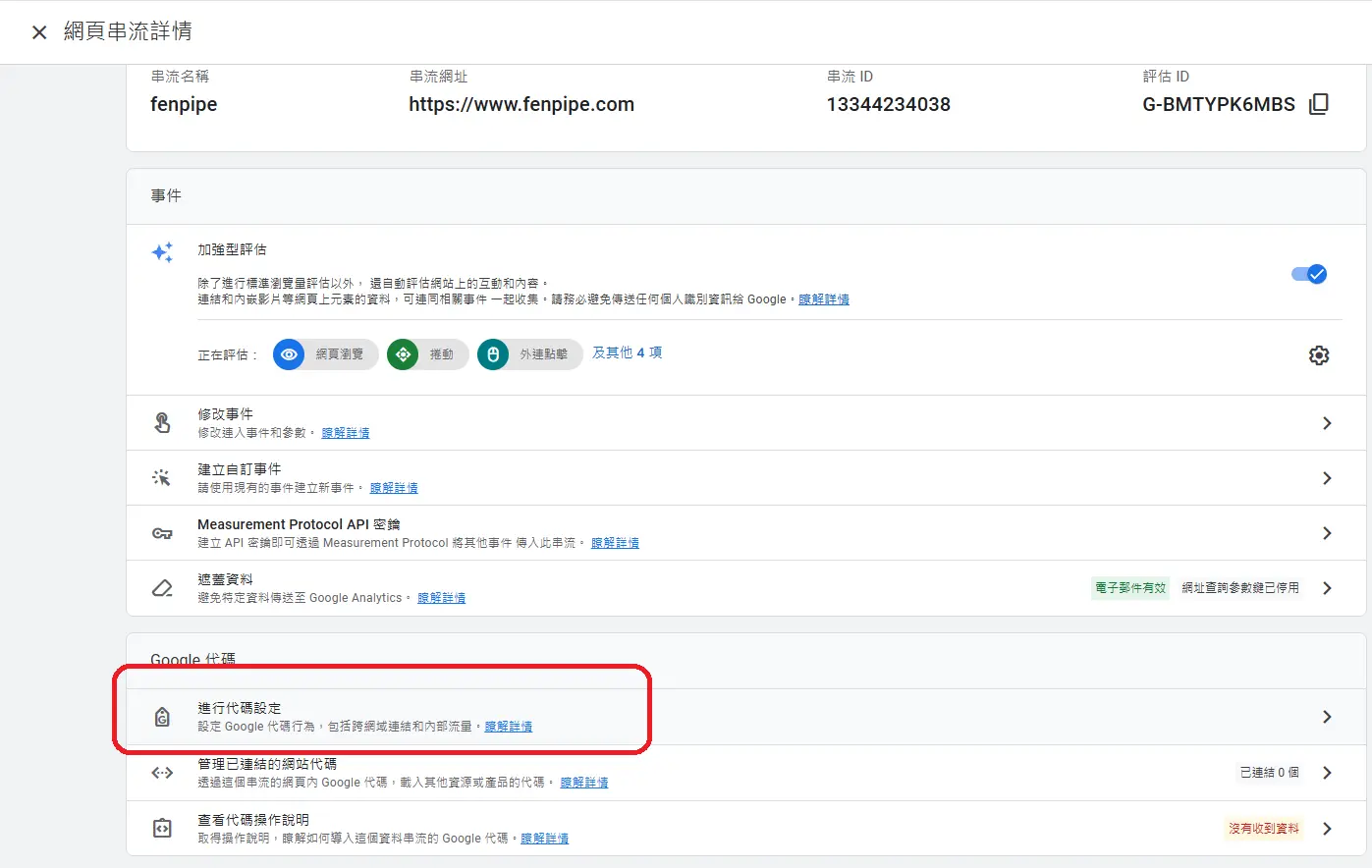Select the 網頁瀏覽 event chip icon
1372x868 pixels.
click(x=289, y=354)
